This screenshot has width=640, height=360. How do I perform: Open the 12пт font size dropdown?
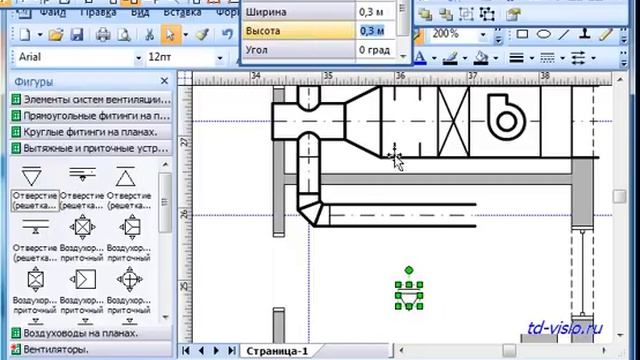click(220, 58)
